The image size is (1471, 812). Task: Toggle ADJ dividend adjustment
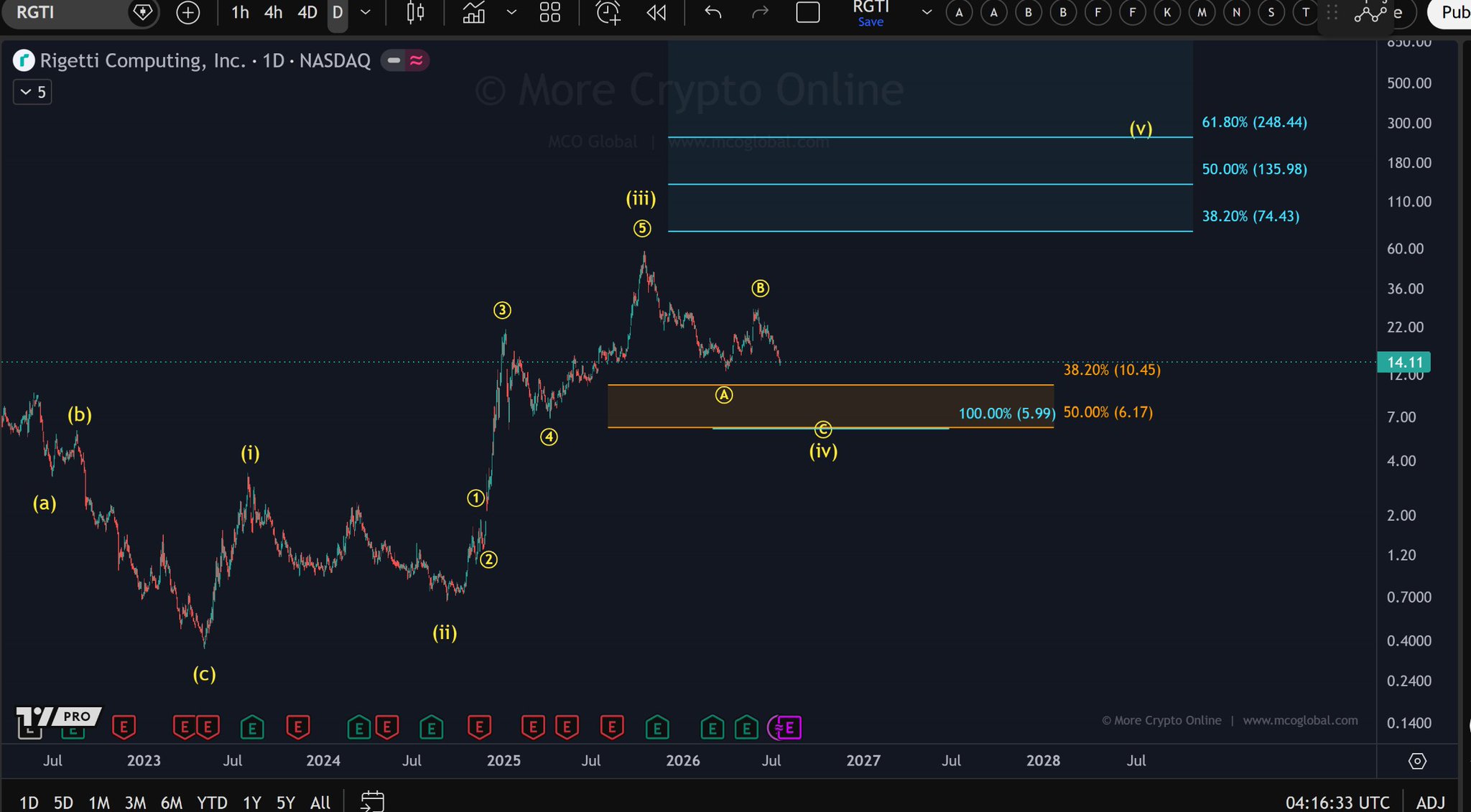click(x=1431, y=802)
